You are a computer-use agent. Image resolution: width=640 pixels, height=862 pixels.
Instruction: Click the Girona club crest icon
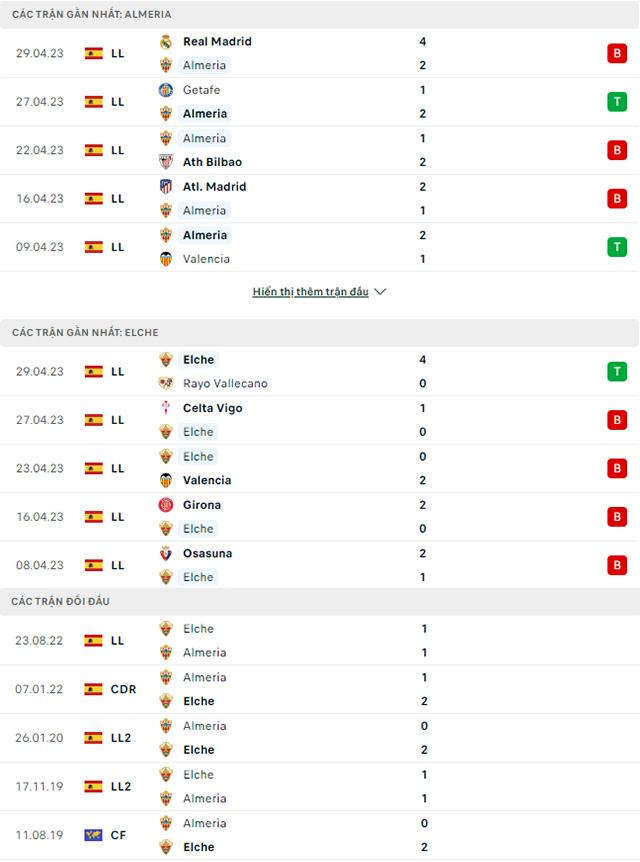tap(165, 505)
